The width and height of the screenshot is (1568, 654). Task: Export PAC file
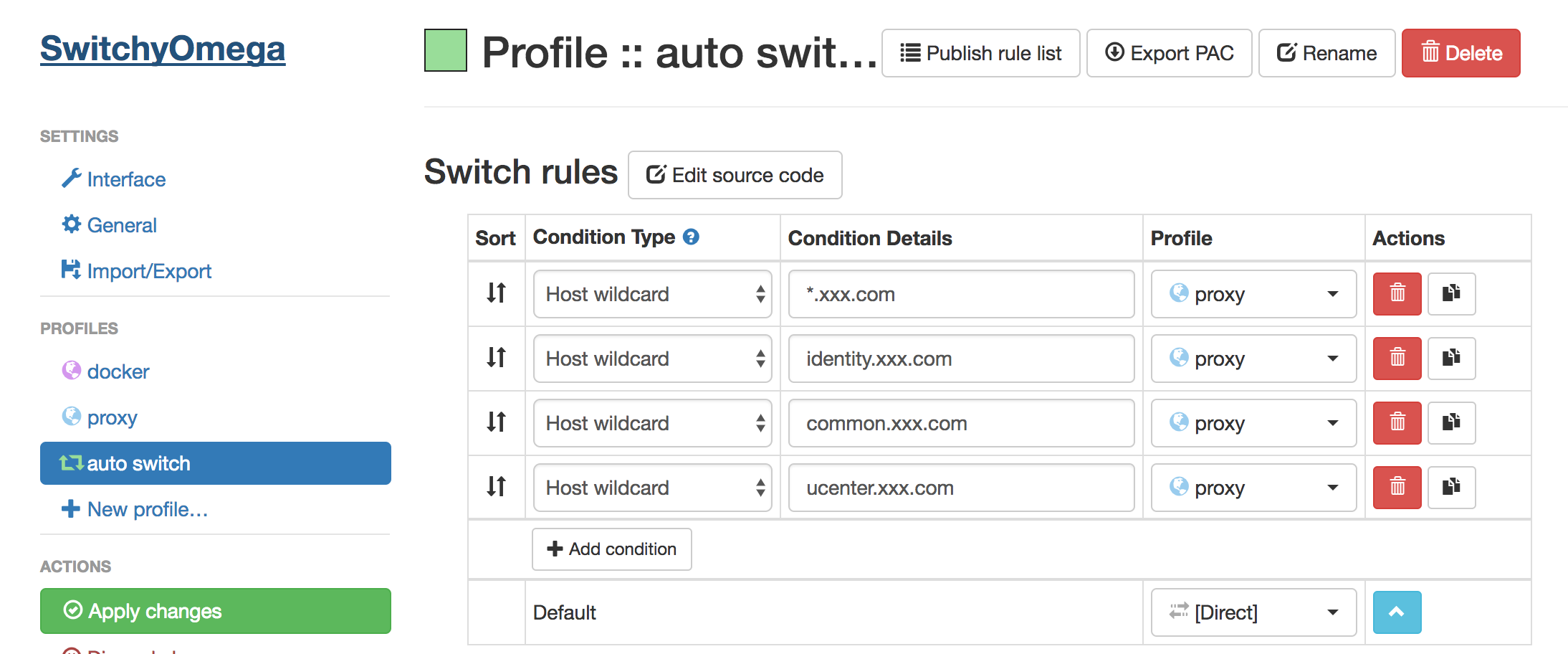(1169, 53)
